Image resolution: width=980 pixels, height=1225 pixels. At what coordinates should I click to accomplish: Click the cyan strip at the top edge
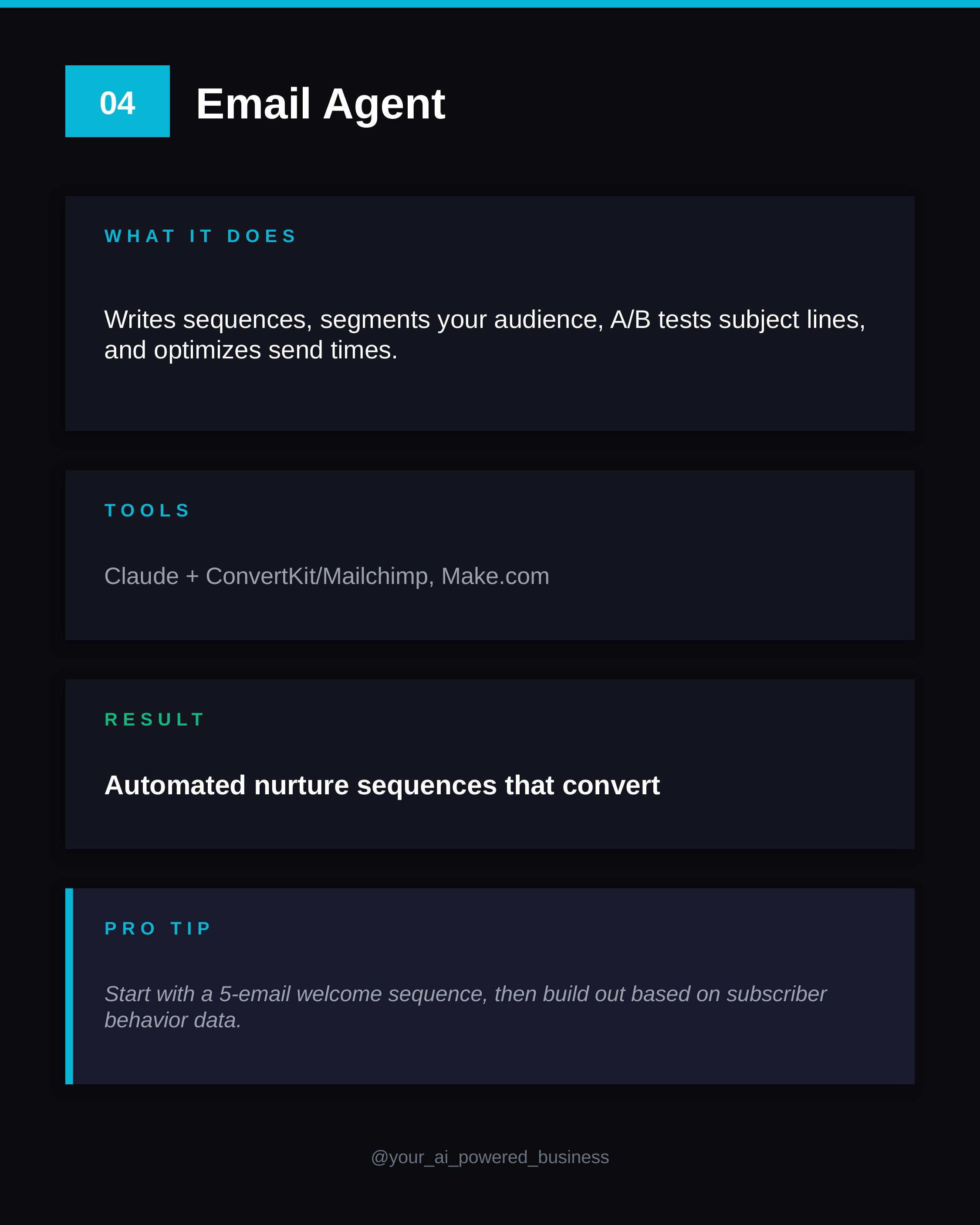(x=490, y=3)
